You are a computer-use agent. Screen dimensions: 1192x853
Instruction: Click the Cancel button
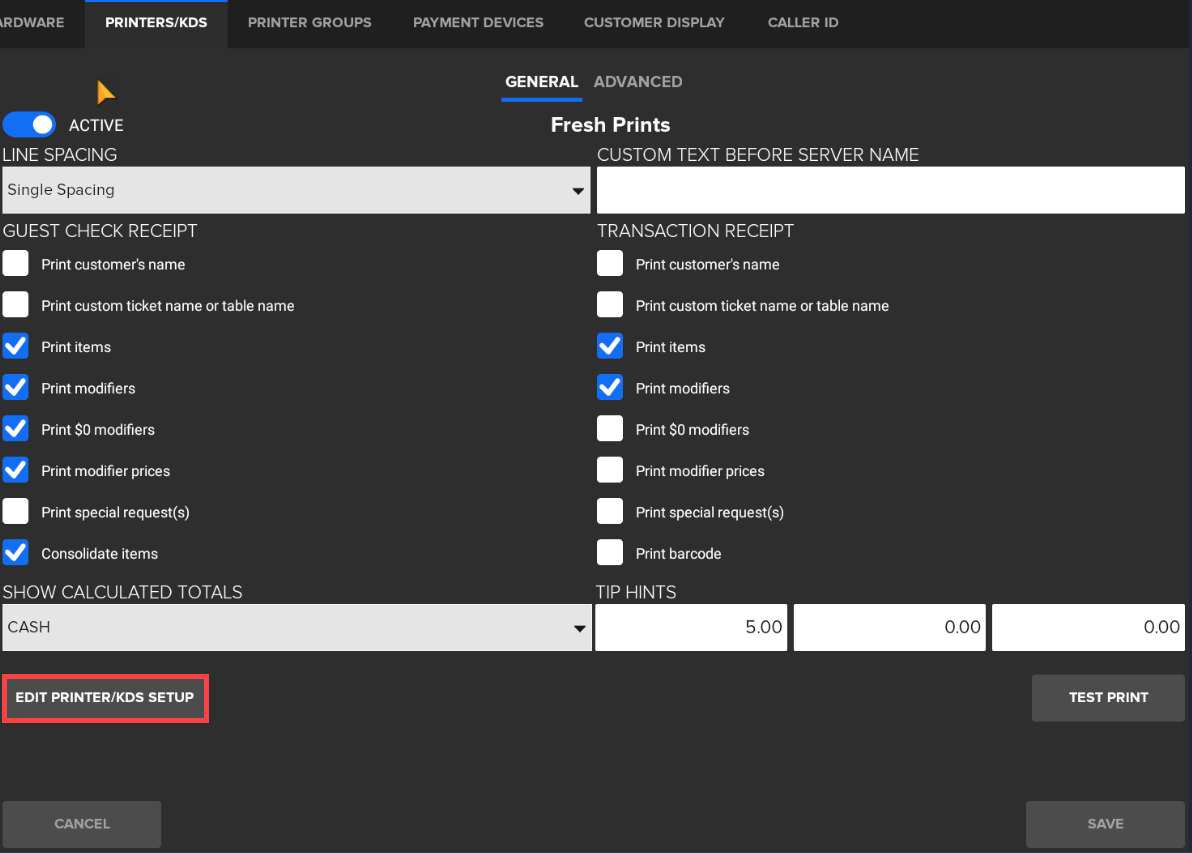pyautogui.click(x=82, y=824)
